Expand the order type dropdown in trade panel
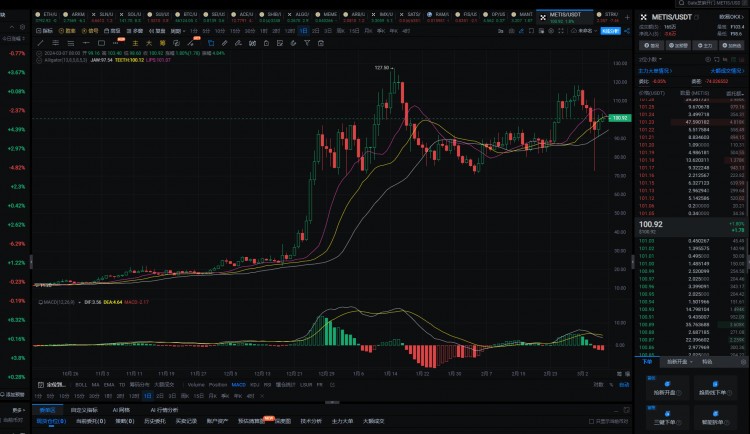This screenshot has width=750, height=434. click(x=680, y=362)
